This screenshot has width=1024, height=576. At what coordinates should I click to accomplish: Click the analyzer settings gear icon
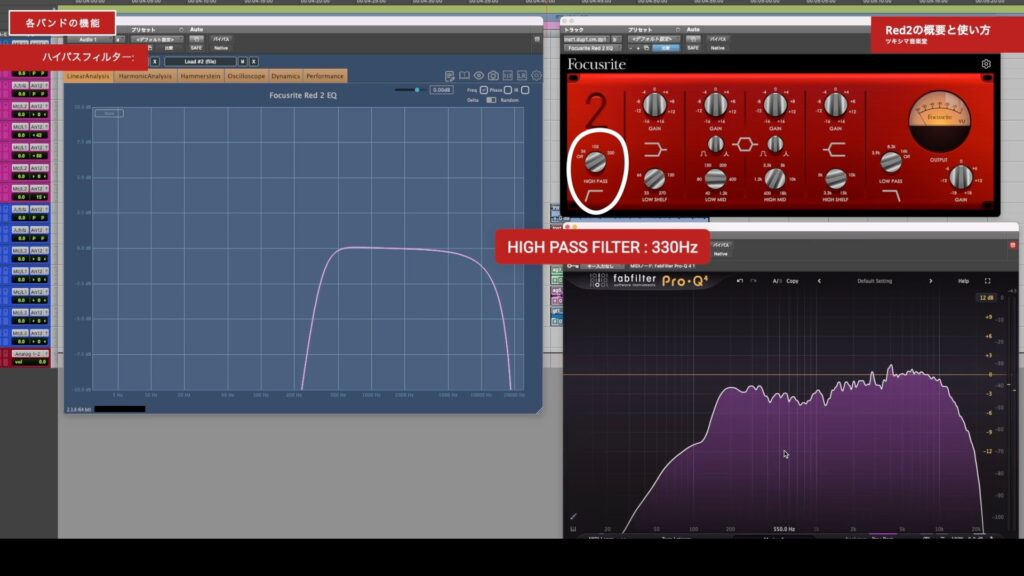(x=536, y=76)
